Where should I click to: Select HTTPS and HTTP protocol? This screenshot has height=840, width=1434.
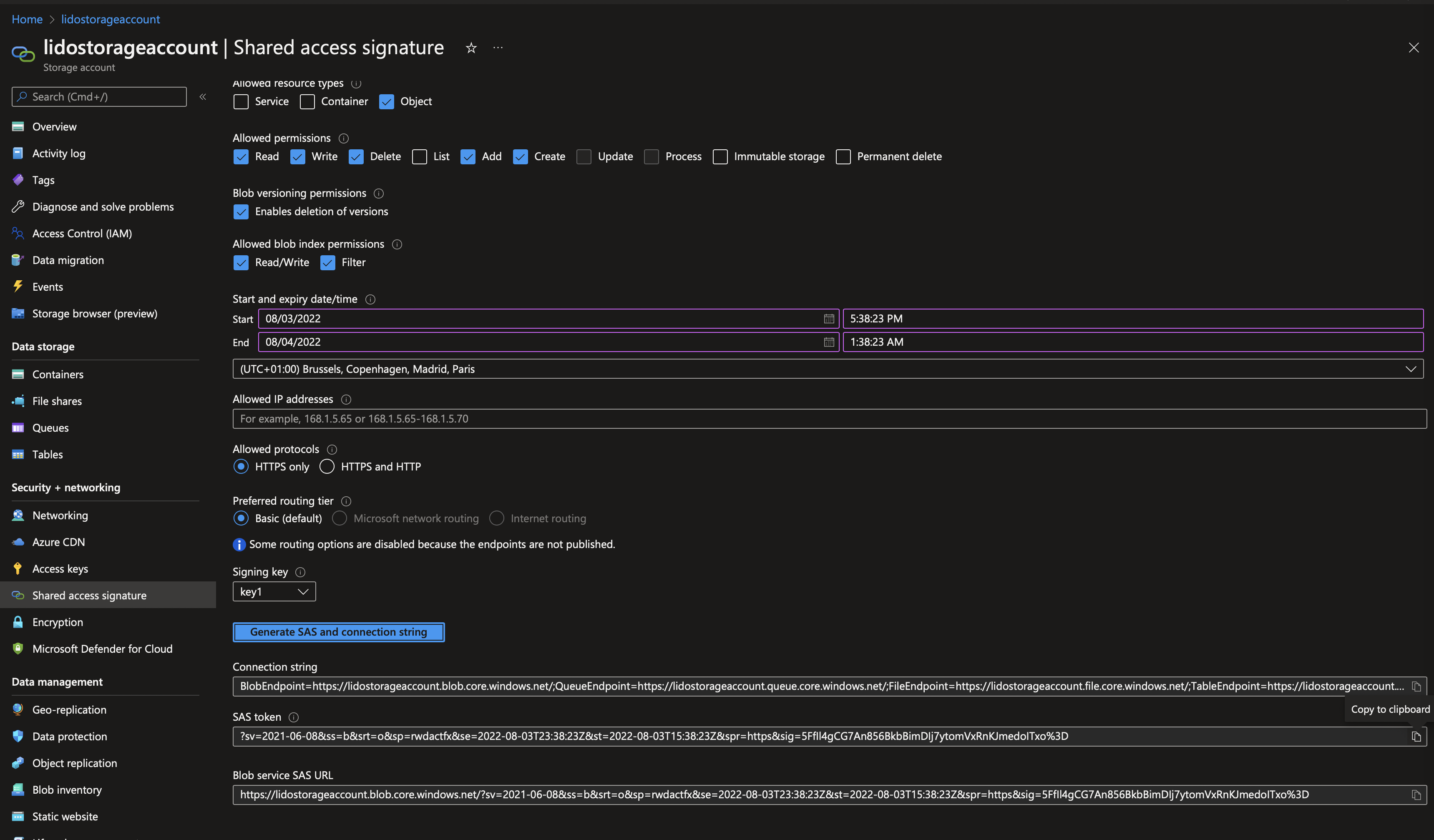coord(327,467)
